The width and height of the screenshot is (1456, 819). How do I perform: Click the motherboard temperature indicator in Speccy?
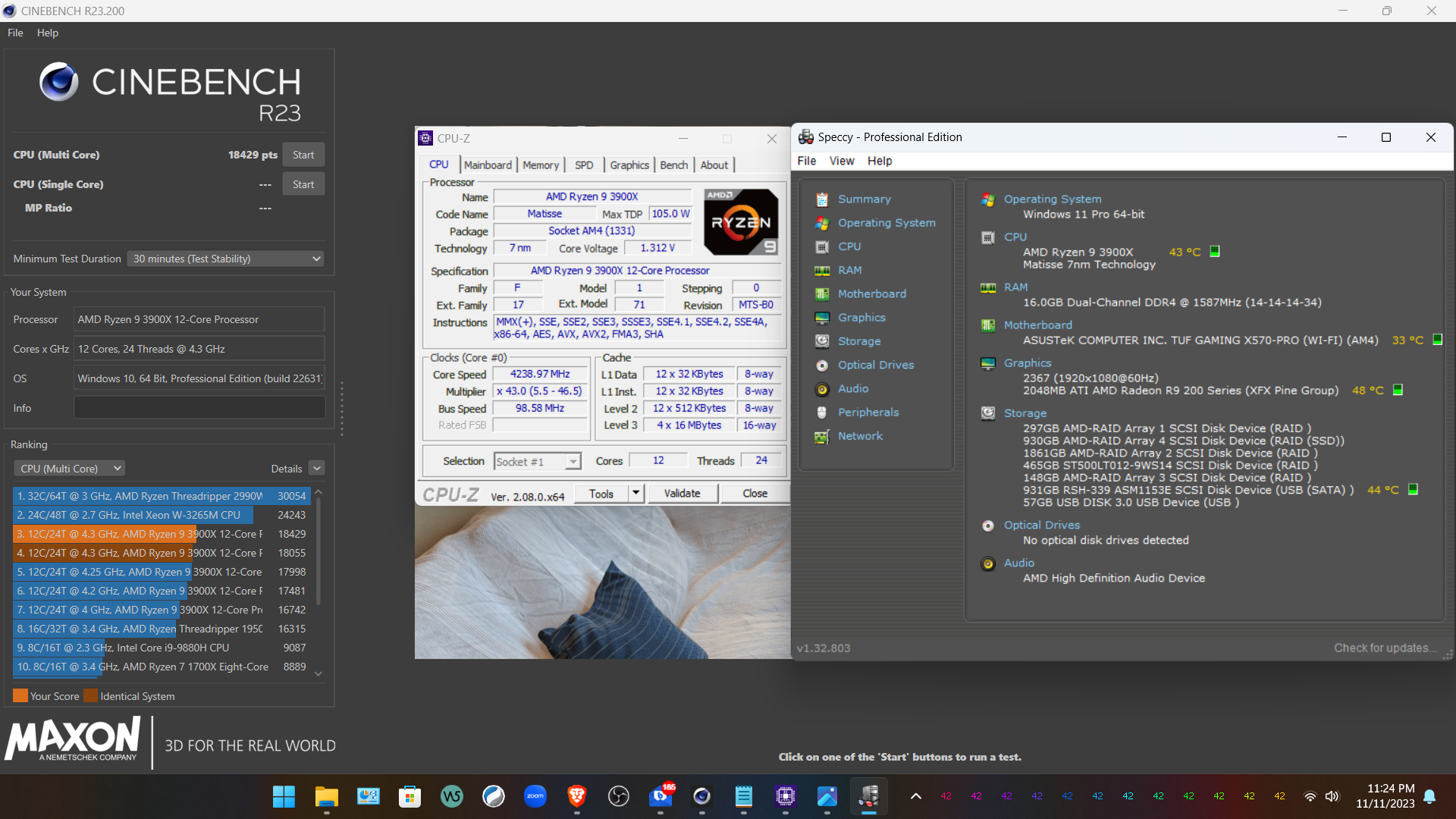[x=1437, y=340]
